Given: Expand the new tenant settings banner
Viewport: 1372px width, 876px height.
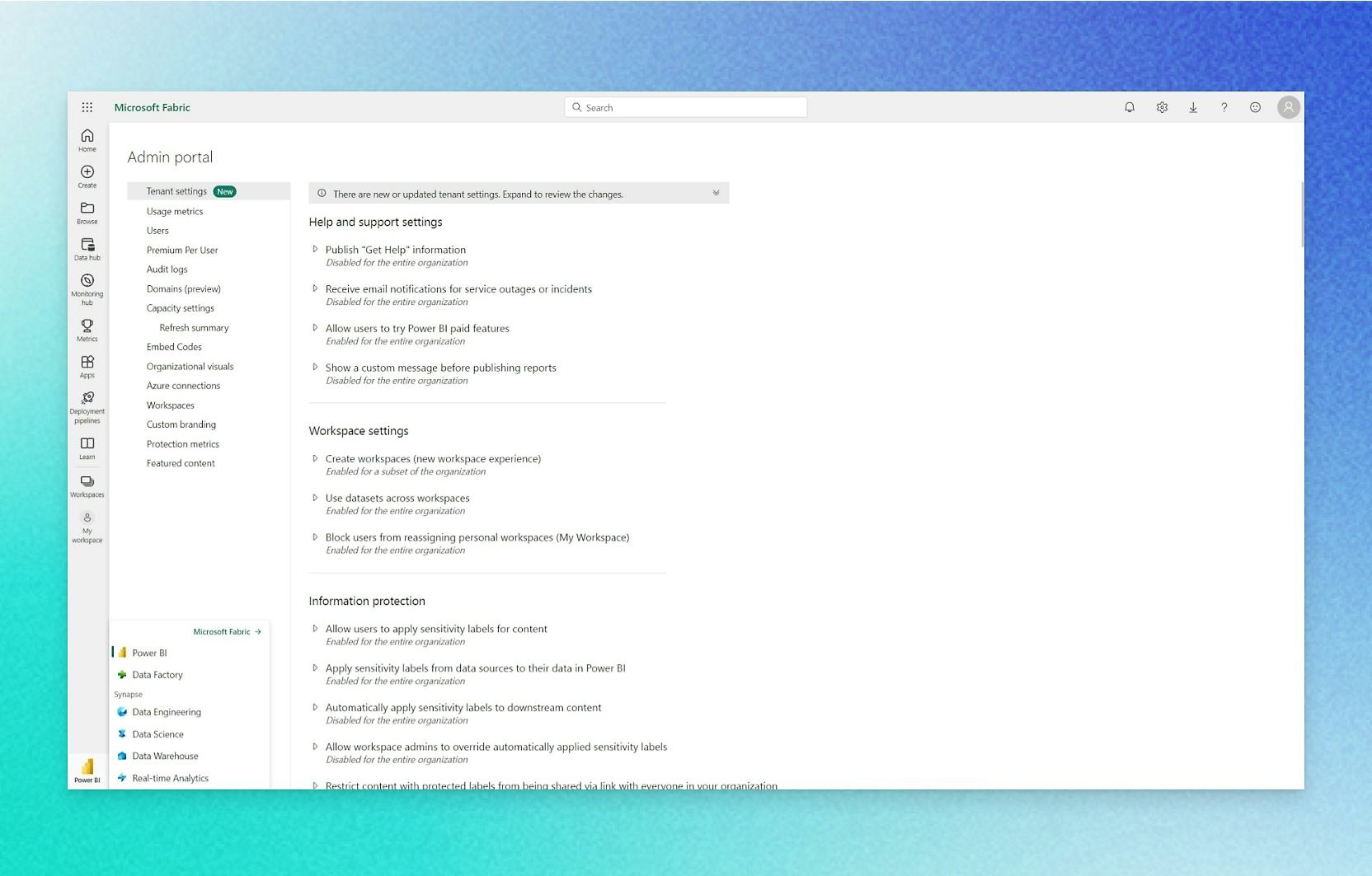Looking at the screenshot, I should coord(716,193).
